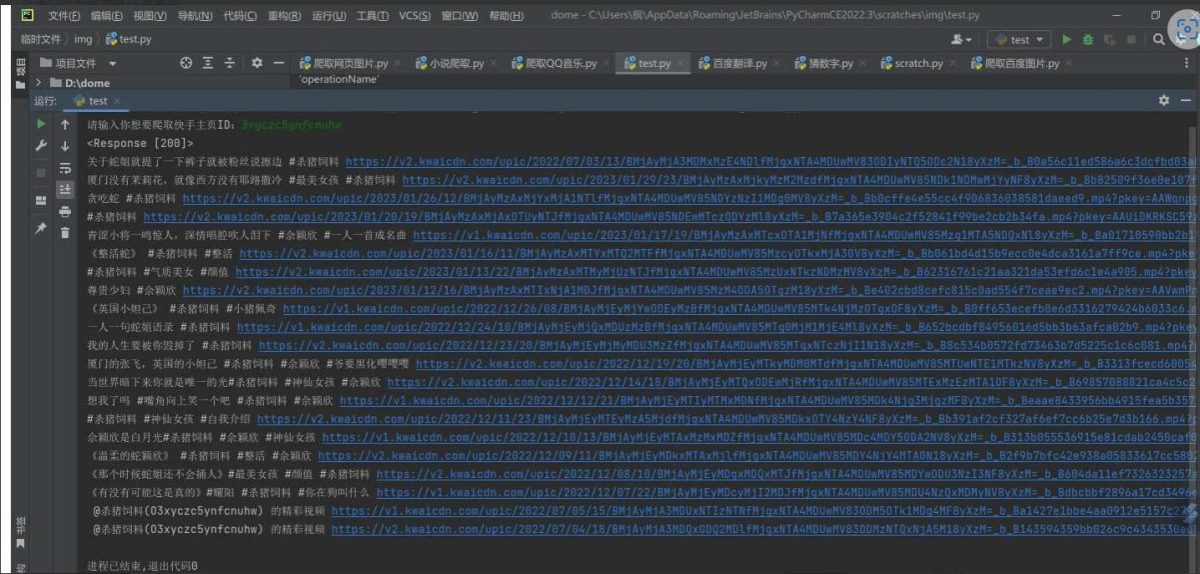Click the restore layout icon in Run panel
Viewport: 1200px width, 574px height.
41,200
